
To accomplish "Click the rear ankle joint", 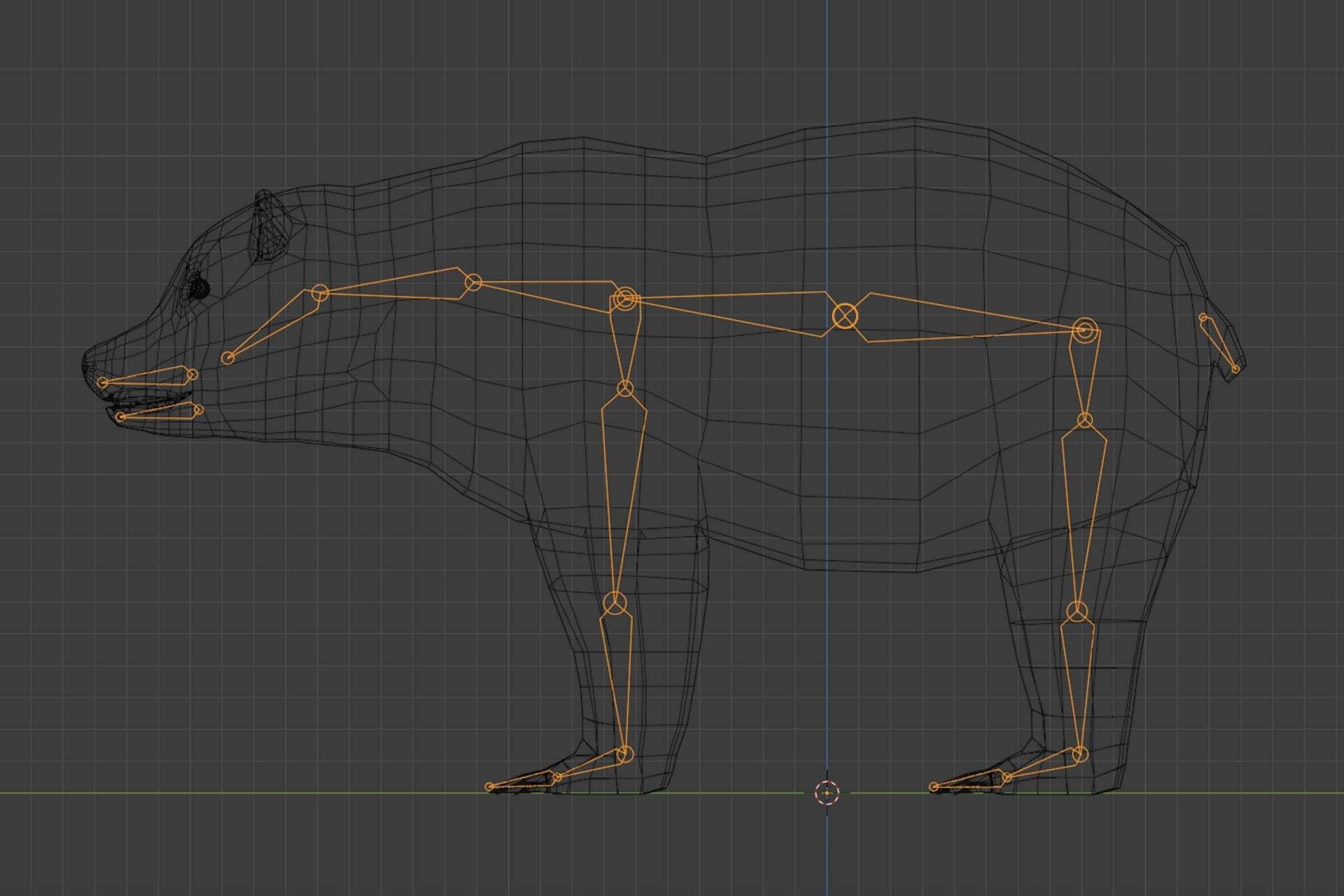I will point(1081,754).
